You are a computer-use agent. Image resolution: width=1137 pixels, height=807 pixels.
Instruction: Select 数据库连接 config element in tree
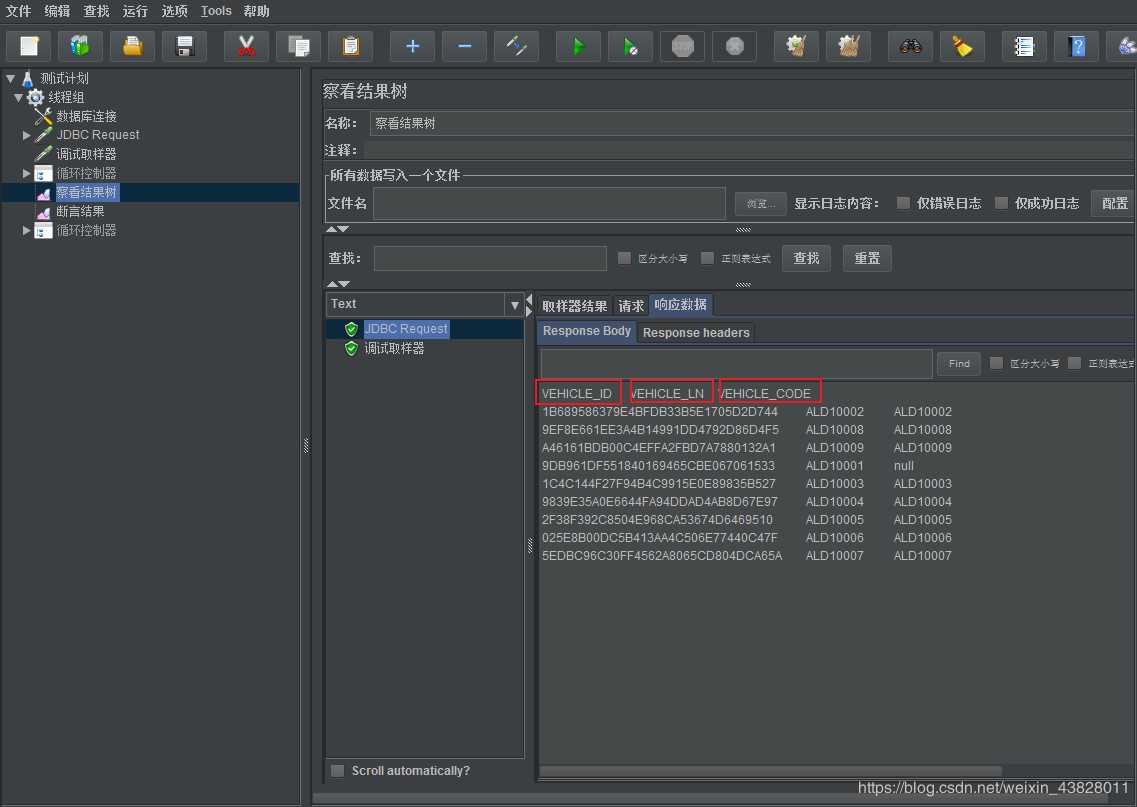pos(86,116)
